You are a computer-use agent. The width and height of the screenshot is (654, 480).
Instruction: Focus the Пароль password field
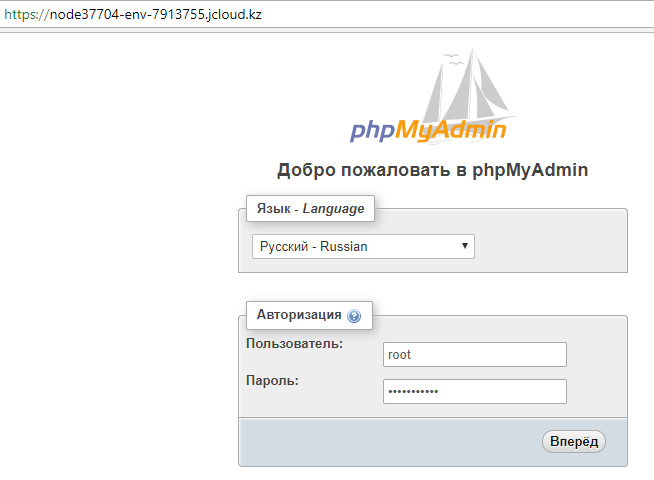[475, 391]
